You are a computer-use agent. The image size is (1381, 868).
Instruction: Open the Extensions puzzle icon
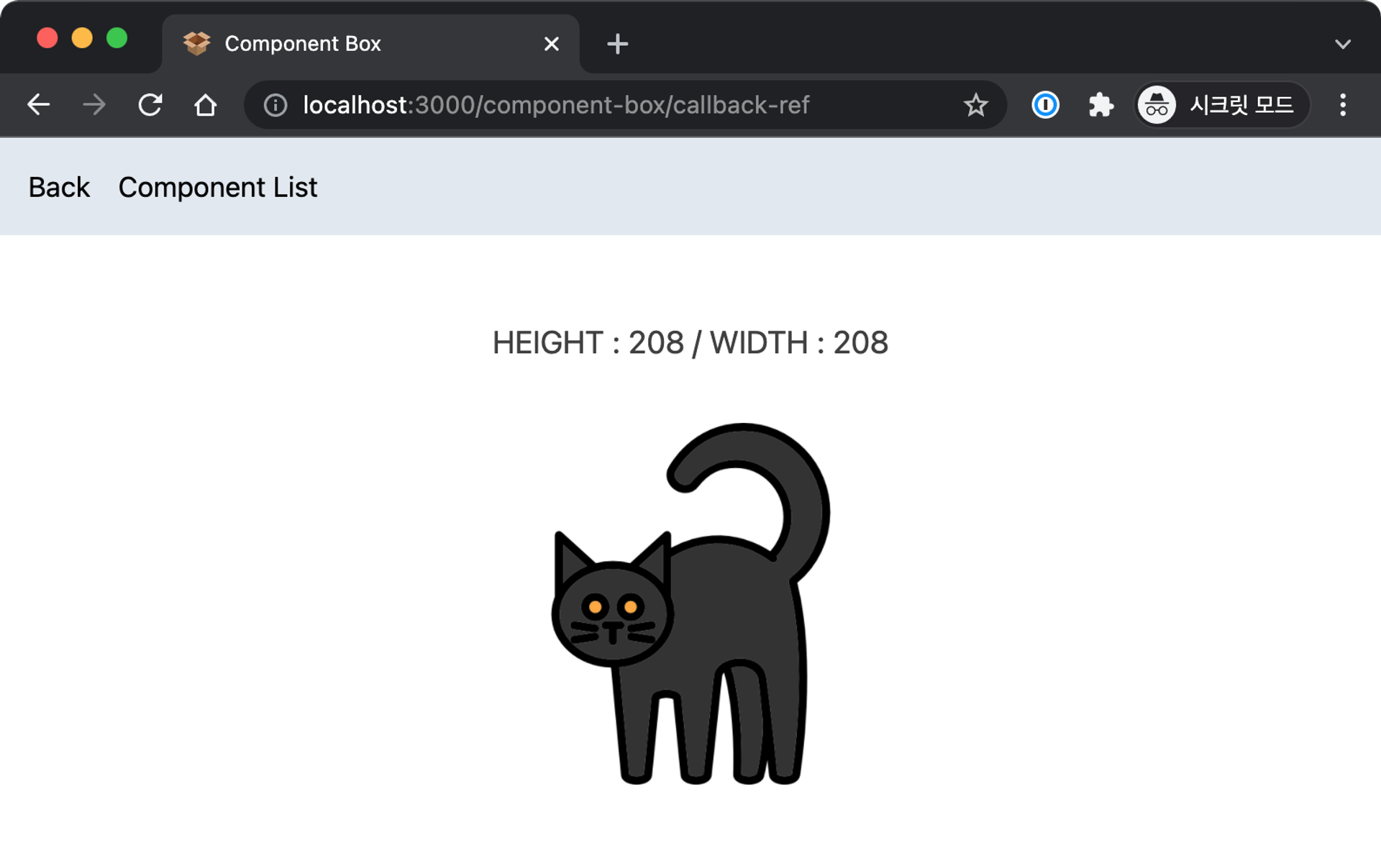[1100, 105]
